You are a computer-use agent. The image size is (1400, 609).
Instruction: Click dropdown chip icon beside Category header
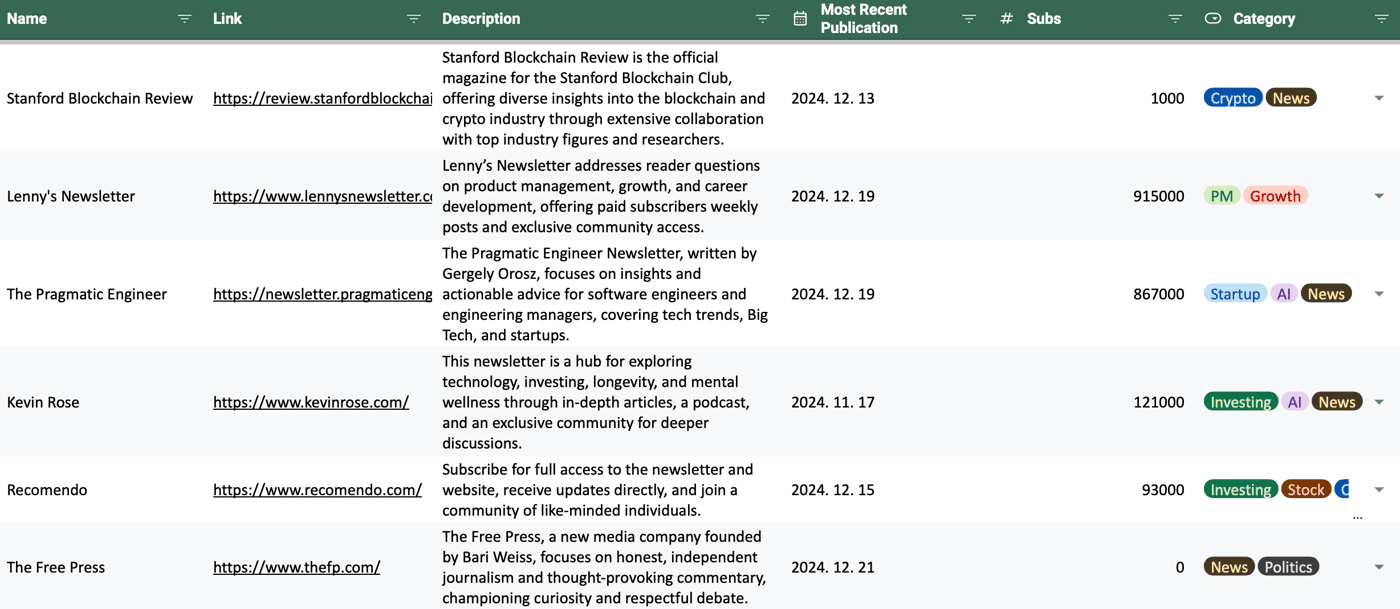(1213, 19)
